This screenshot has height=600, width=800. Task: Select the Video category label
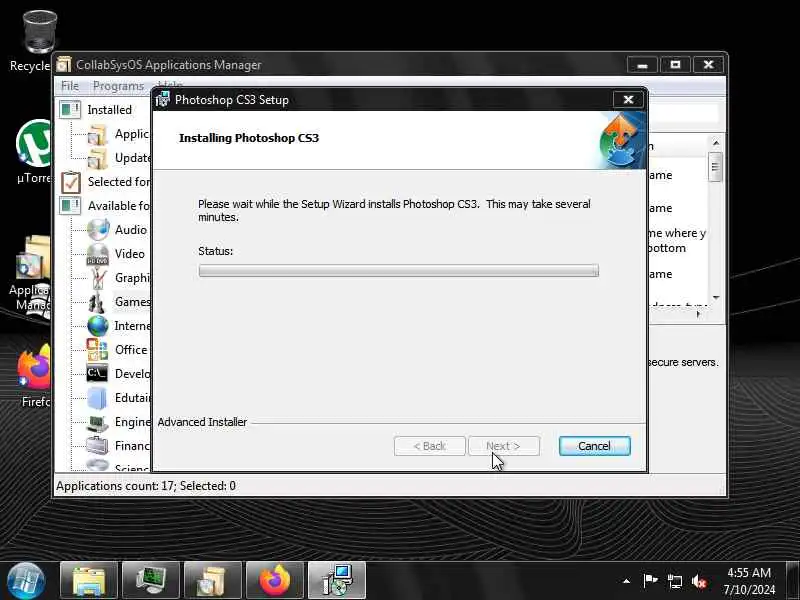tap(130, 254)
